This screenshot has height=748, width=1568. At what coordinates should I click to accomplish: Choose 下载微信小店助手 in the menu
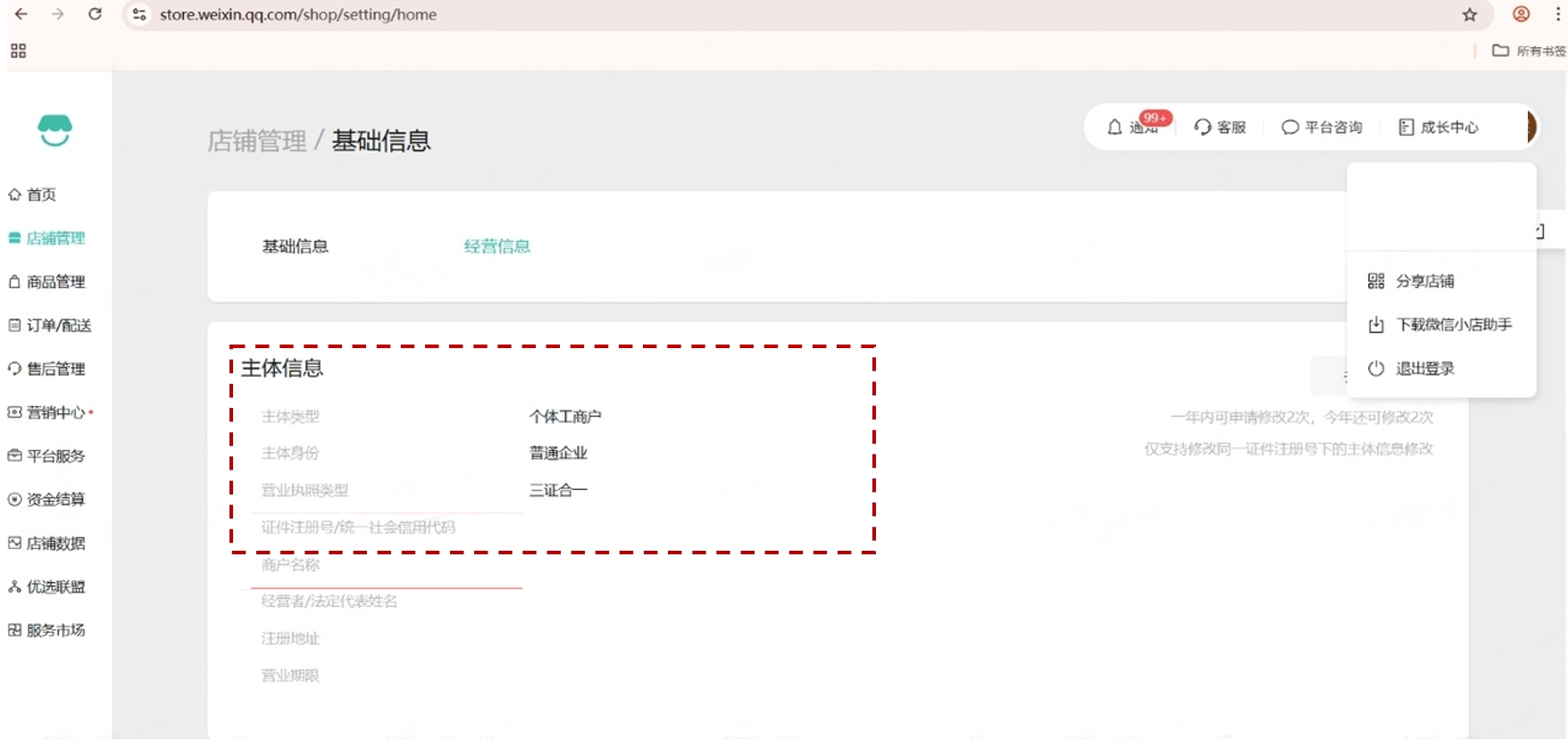coord(1453,325)
